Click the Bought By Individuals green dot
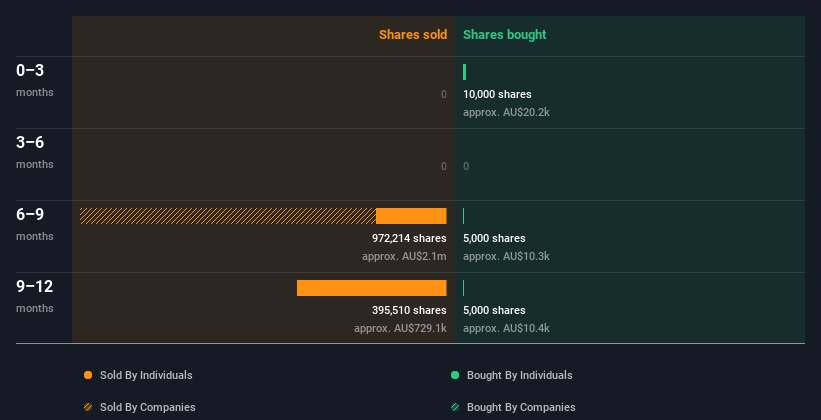The height and width of the screenshot is (420, 821). click(x=455, y=375)
